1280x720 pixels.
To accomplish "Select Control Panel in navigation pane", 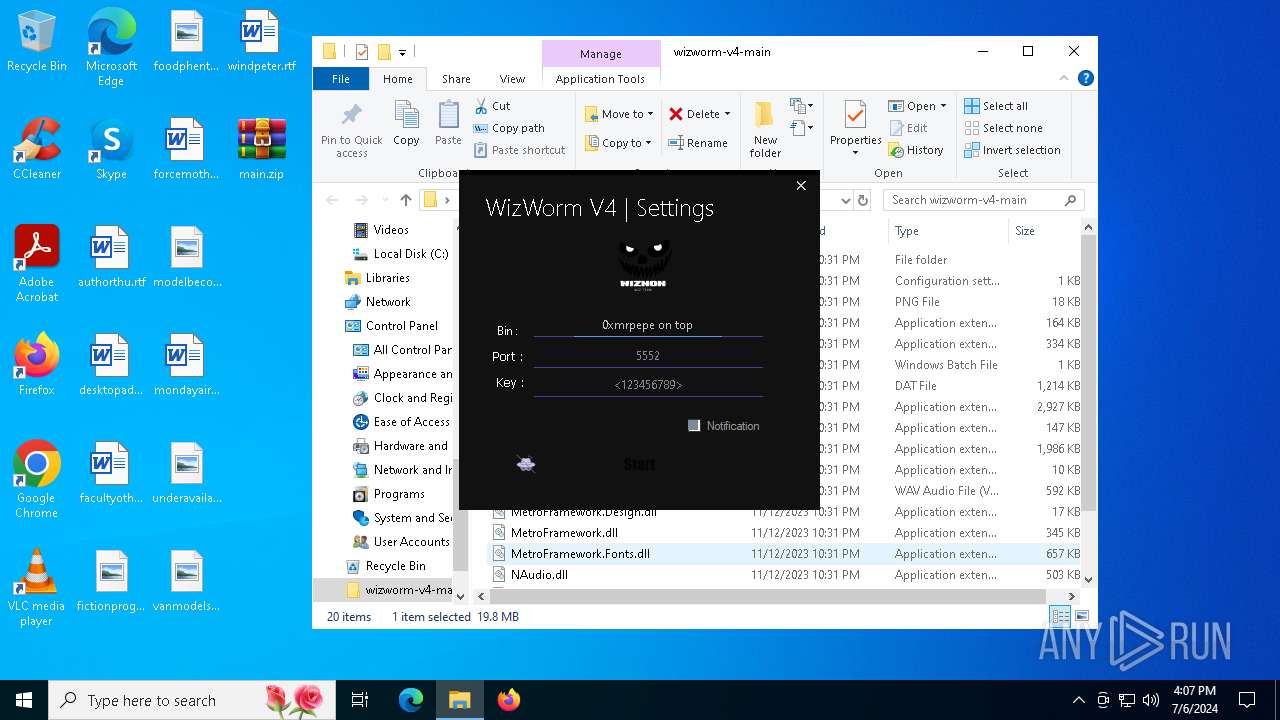I will pos(401,326).
